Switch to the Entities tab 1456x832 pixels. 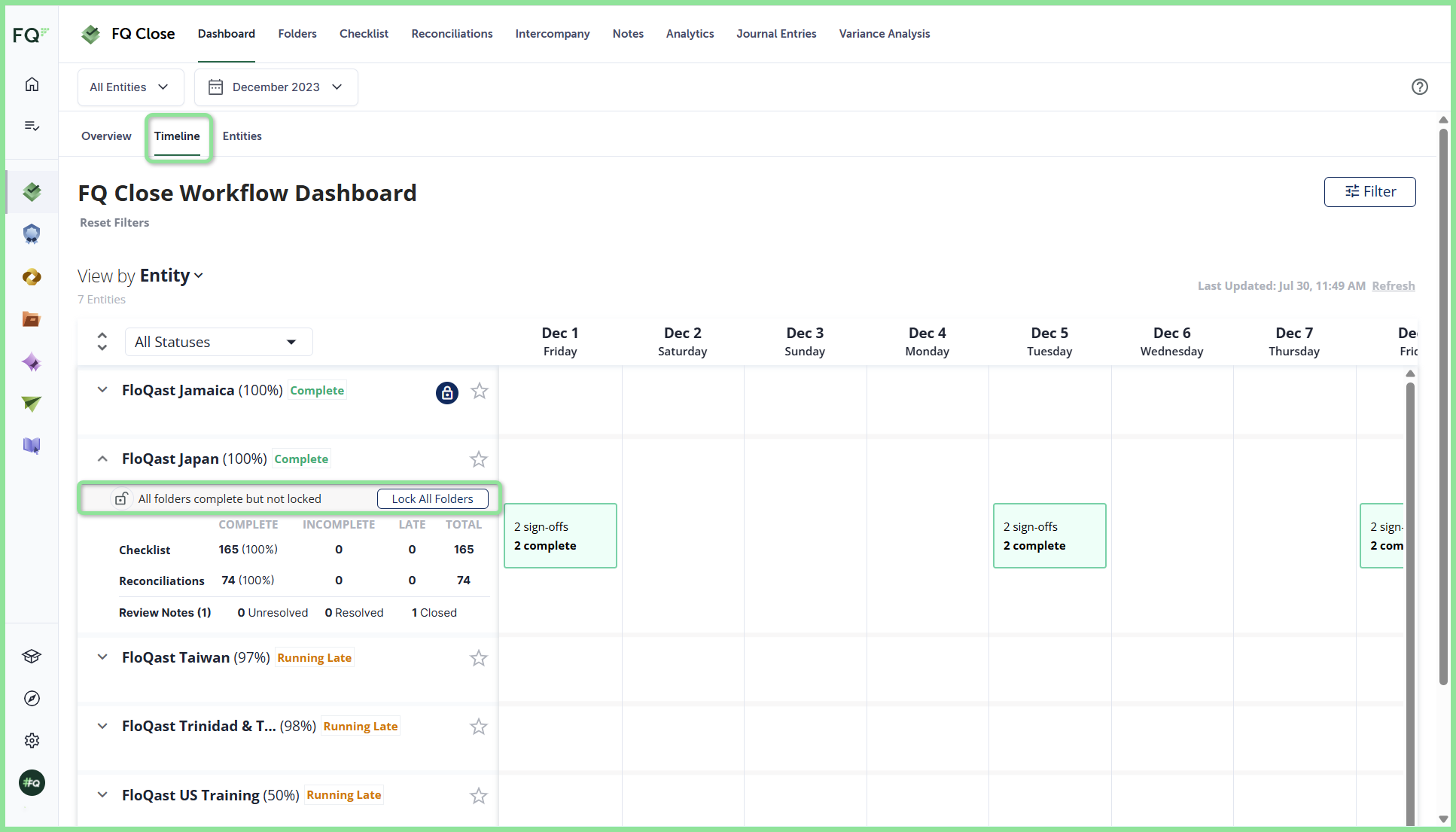point(242,136)
